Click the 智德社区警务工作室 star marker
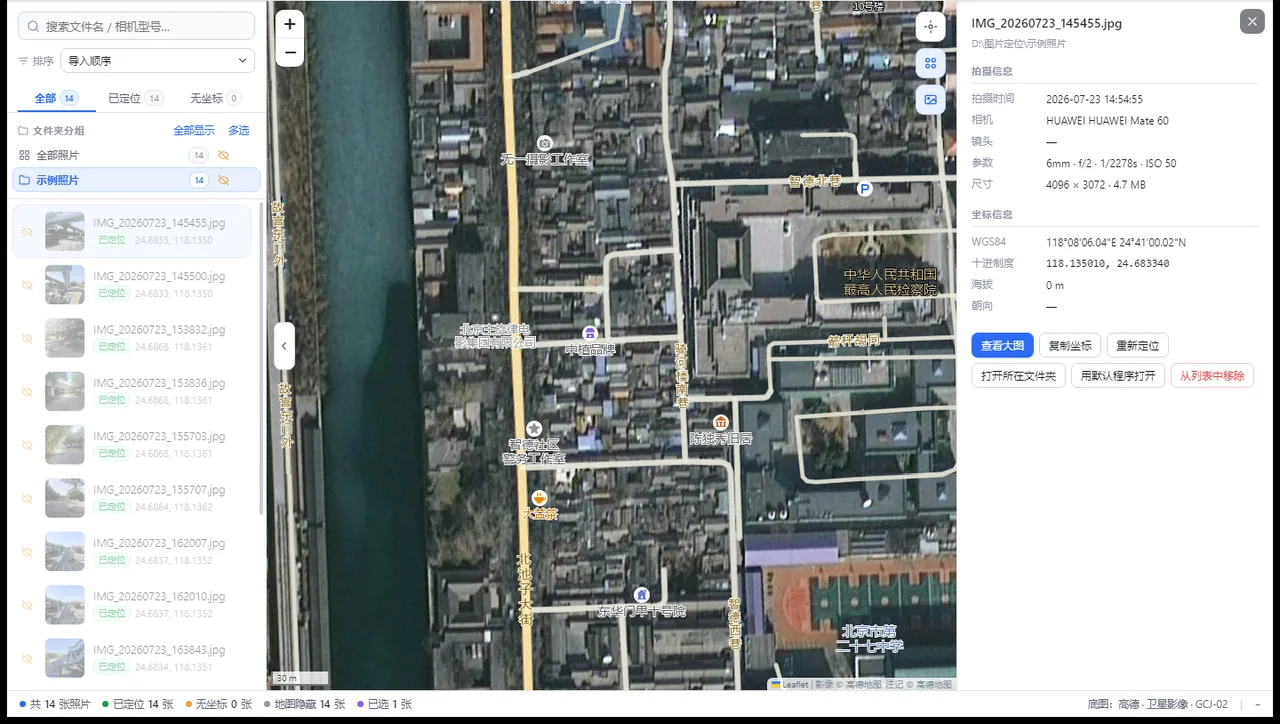 click(534, 429)
